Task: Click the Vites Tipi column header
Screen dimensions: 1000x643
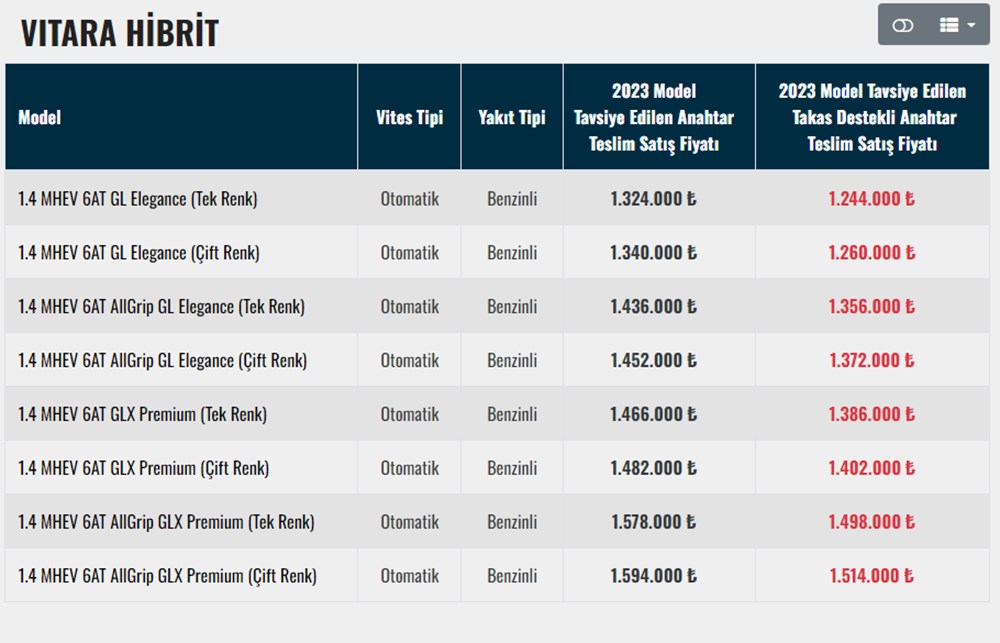Action: pos(409,117)
